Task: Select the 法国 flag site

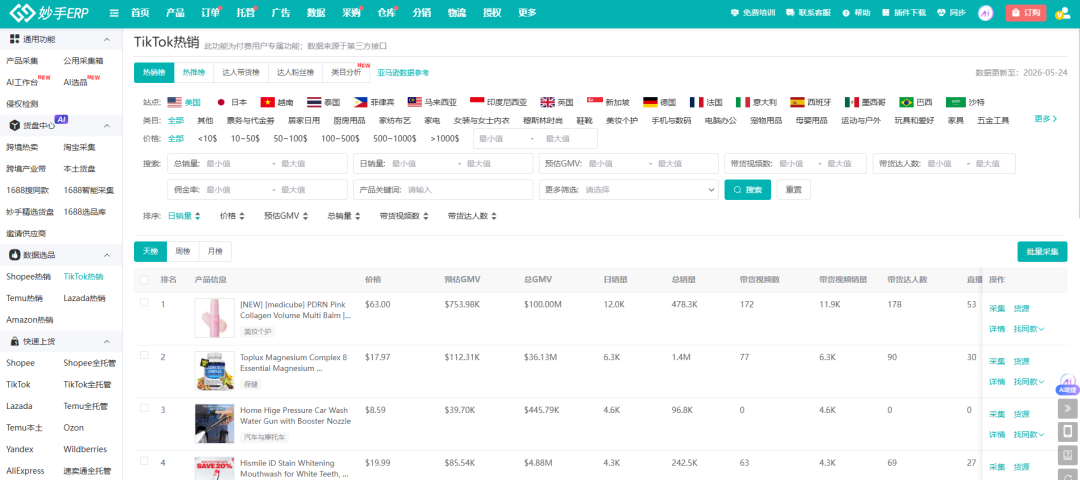Action: coord(706,103)
